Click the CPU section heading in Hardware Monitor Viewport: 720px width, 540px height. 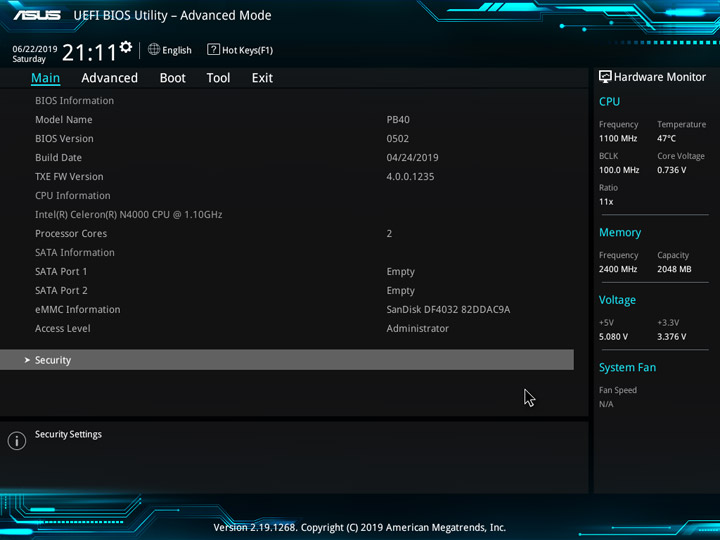click(609, 101)
